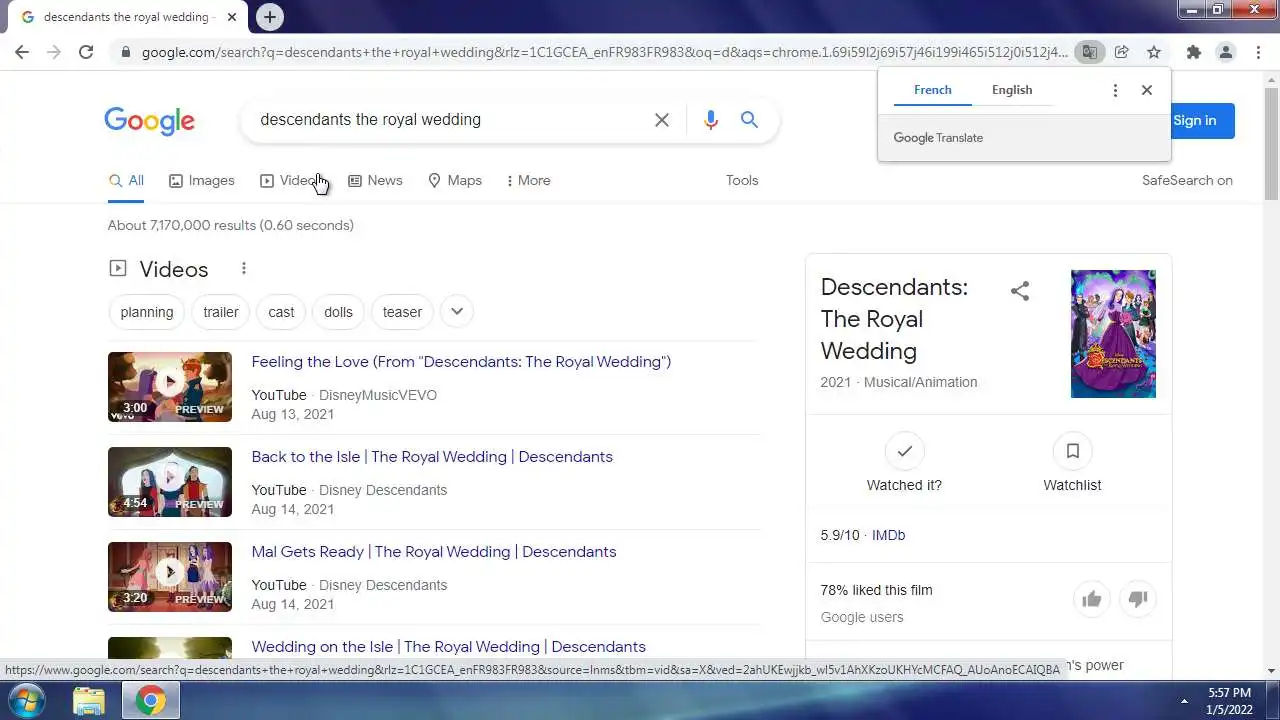
Task: Open the Chrome profile avatar
Action: pos(1225,52)
